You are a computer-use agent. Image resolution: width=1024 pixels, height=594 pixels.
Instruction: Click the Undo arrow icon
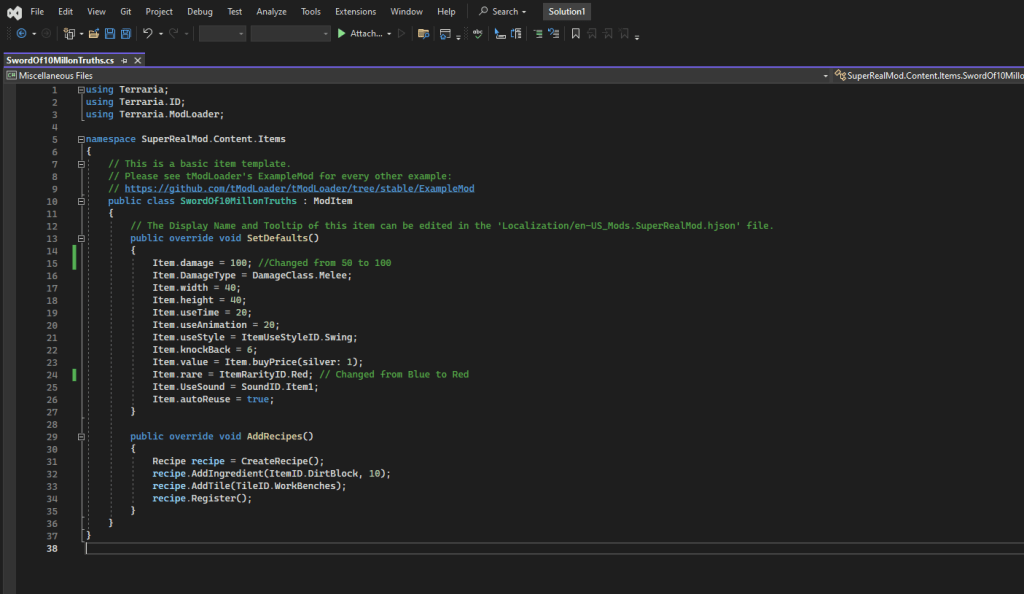click(x=148, y=34)
